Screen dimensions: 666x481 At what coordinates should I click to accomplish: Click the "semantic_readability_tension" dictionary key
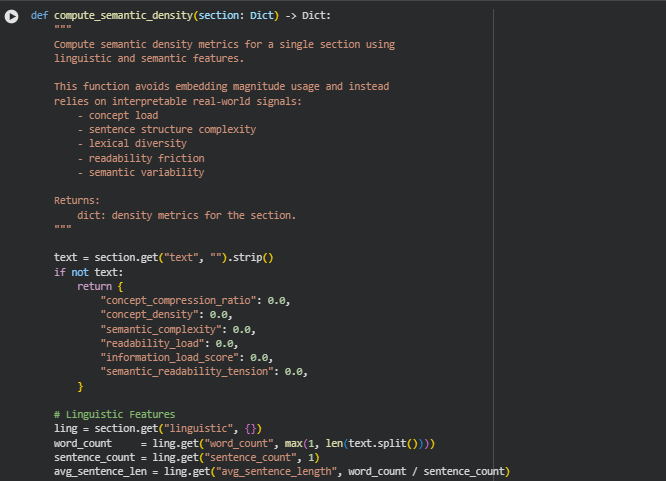tap(190, 371)
